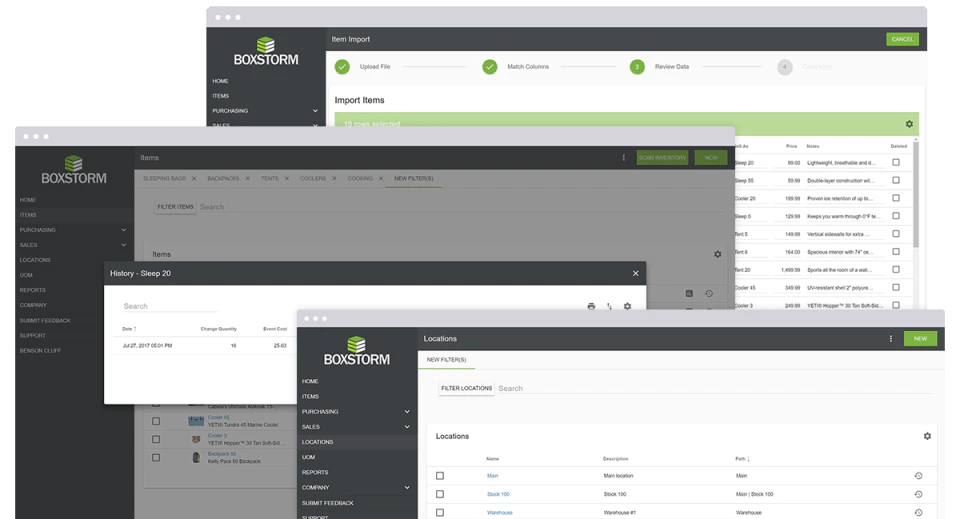Open more options menu in Locations header
The height and width of the screenshot is (519, 960).
tap(891, 338)
